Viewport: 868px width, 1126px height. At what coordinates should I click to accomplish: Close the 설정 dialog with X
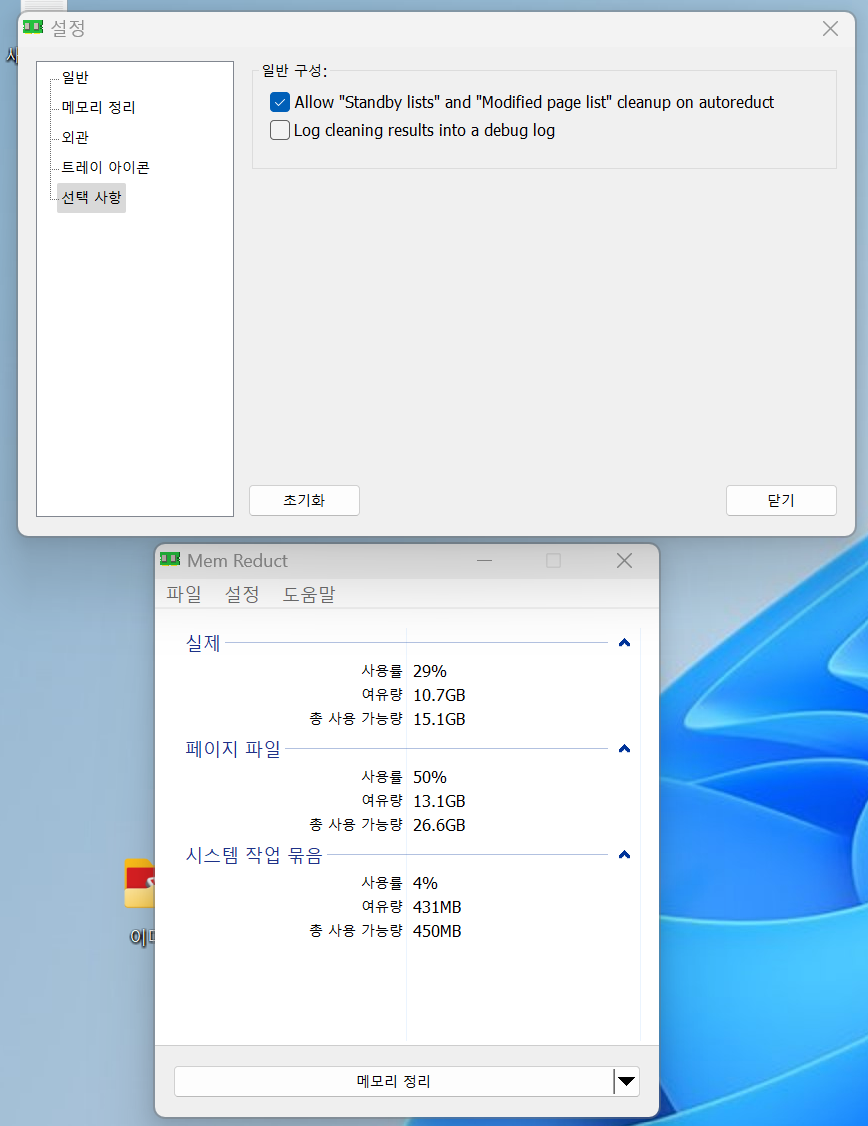(x=830, y=29)
